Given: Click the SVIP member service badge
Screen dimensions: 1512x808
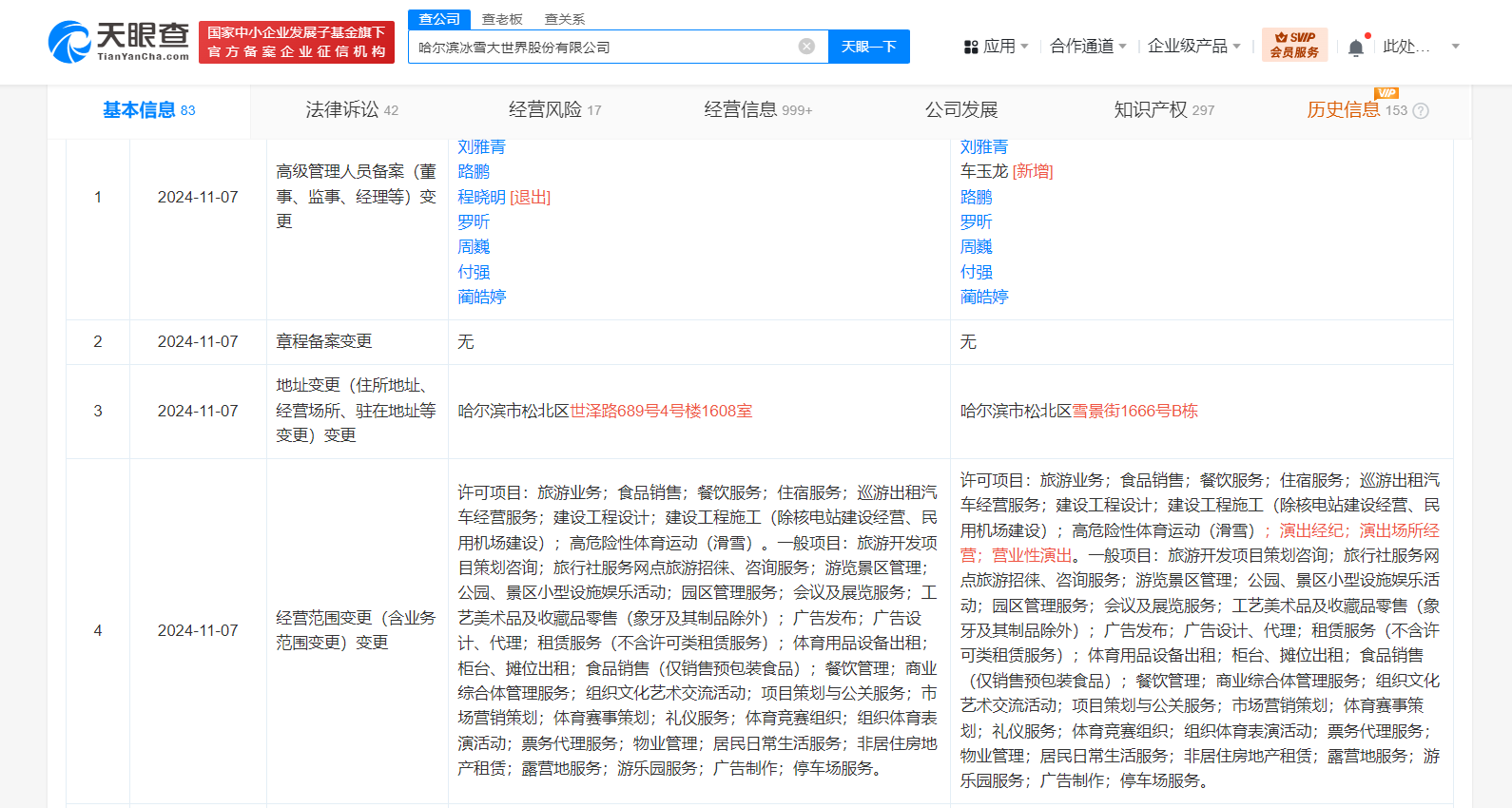Looking at the screenshot, I should (1294, 45).
